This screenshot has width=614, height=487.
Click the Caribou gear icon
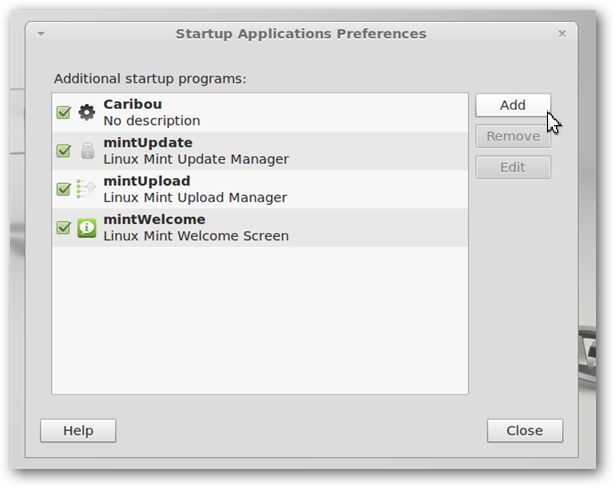(x=87, y=113)
